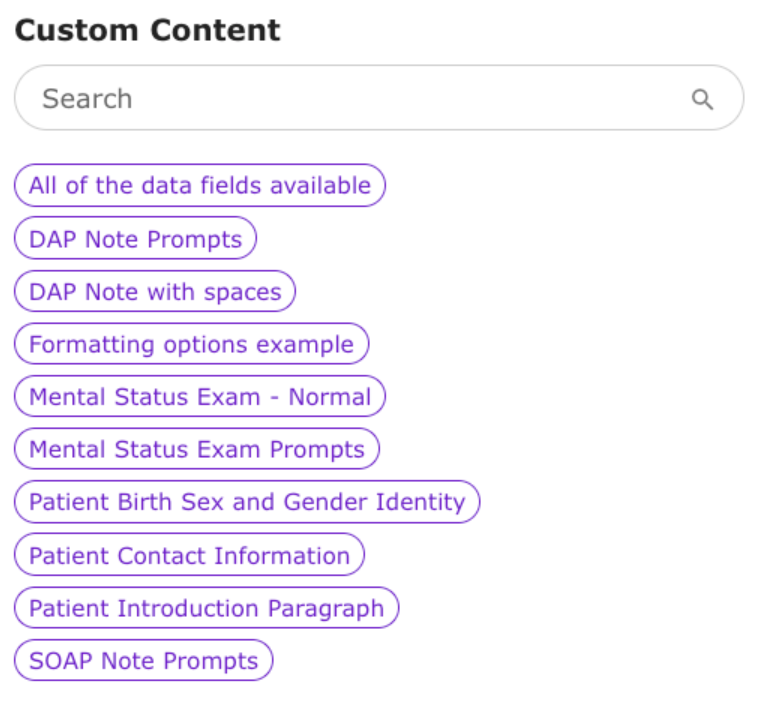The height and width of the screenshot is (705, 758).
Task: Click "Normal" in the Mental Status pill
Action: (329, 397)
